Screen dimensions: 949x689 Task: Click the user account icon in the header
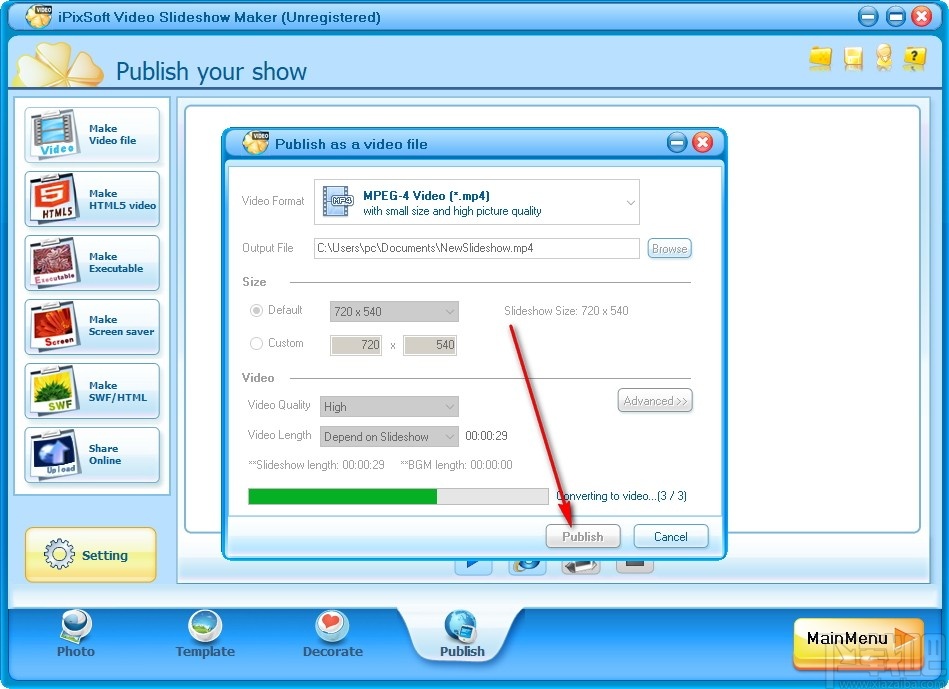pos(883,59)
